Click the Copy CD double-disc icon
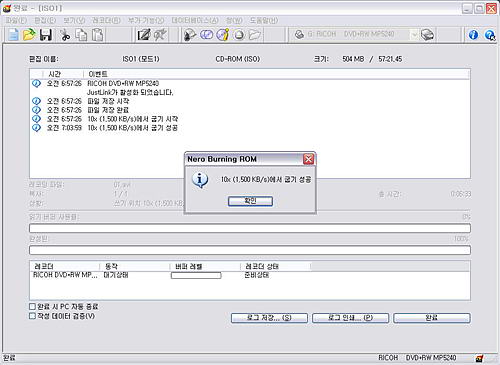The image size is (500, 365). coord(207,35)
